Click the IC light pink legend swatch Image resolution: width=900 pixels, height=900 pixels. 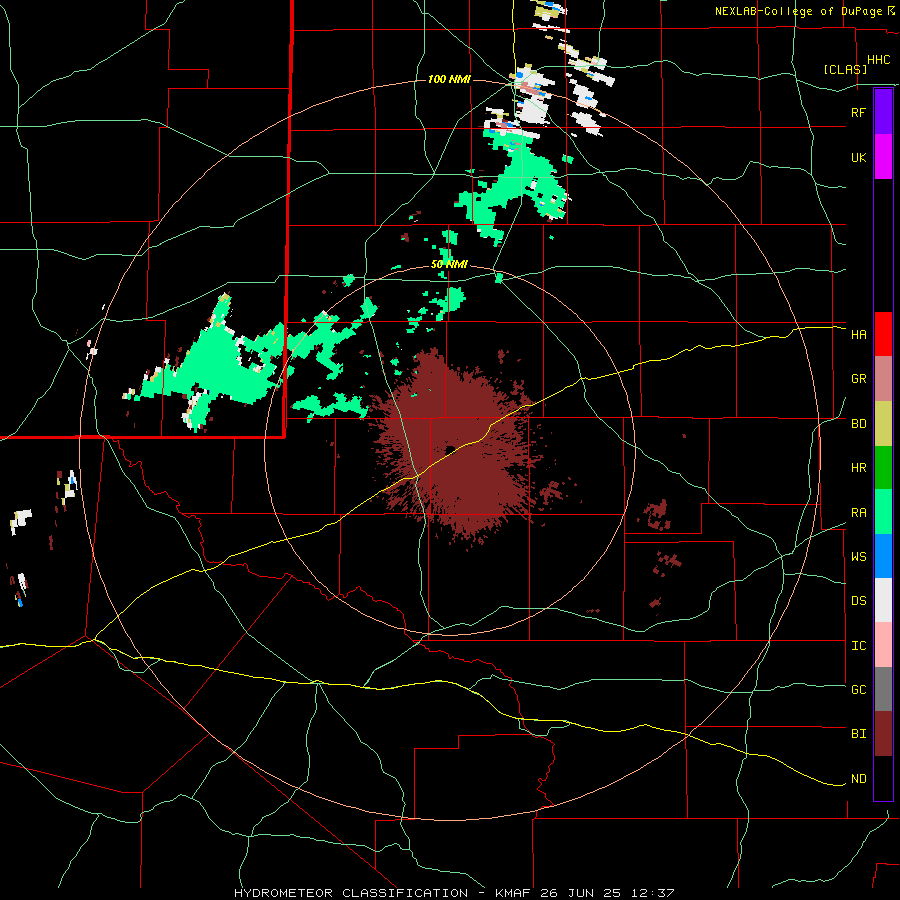883,645
